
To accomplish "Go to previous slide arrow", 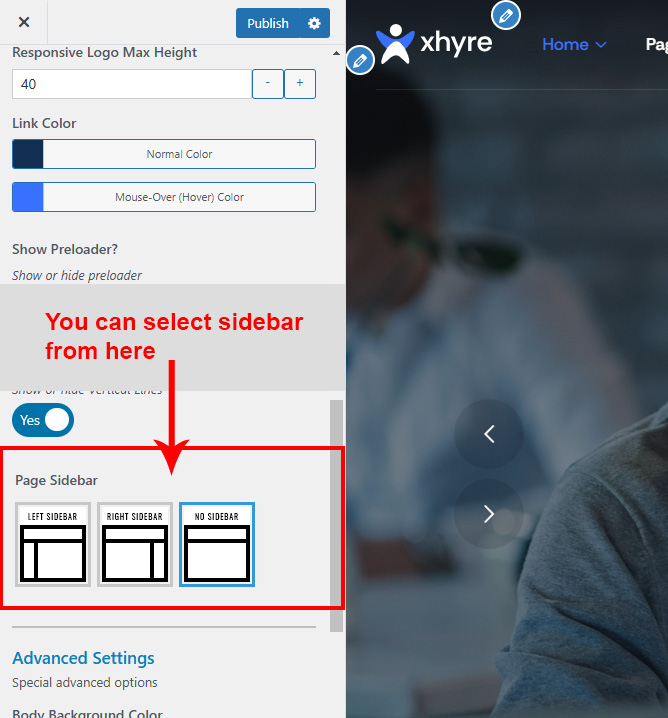I will 489,433.
